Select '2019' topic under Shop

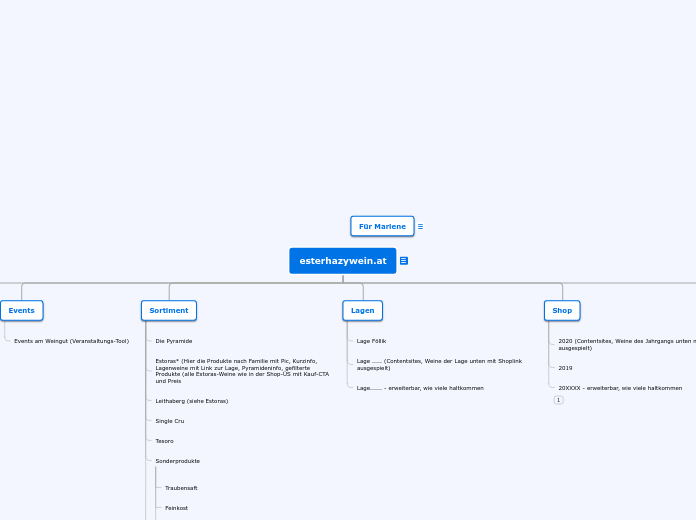[565, 368]
